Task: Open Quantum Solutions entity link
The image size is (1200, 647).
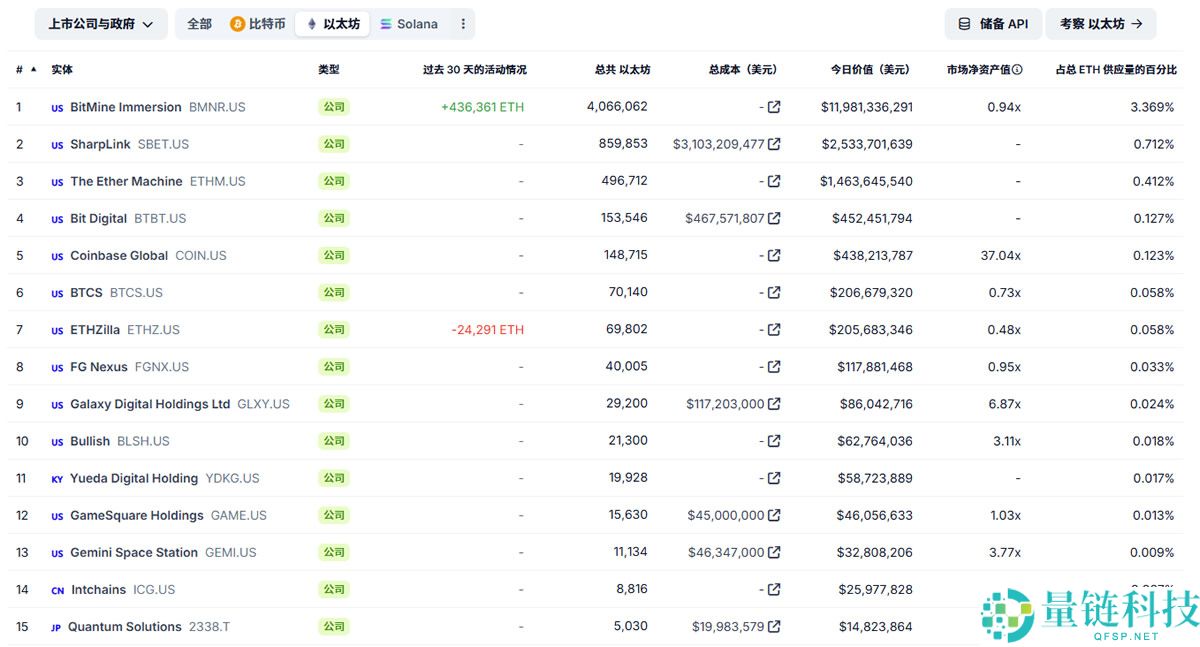Action: click(x=125, y=626)
